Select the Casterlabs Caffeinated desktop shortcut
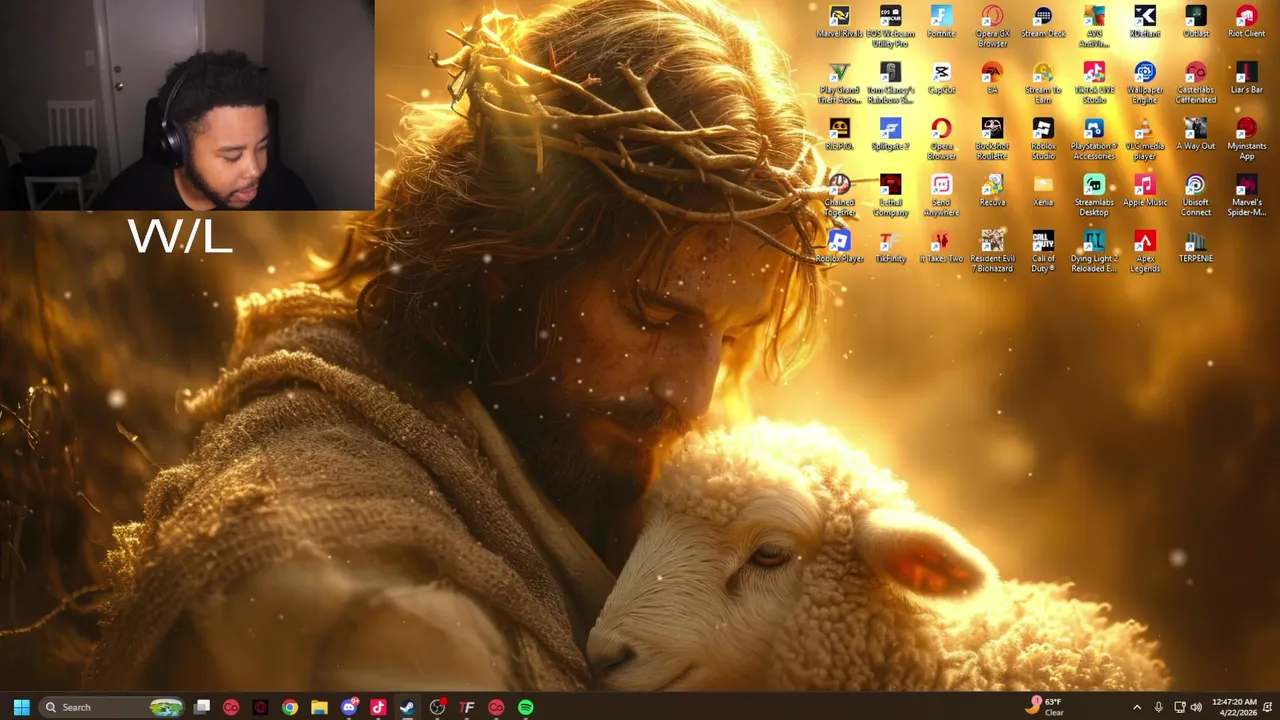This screenshot has width=1280, height=720. pyautogui.click(x=1196, y=83)
